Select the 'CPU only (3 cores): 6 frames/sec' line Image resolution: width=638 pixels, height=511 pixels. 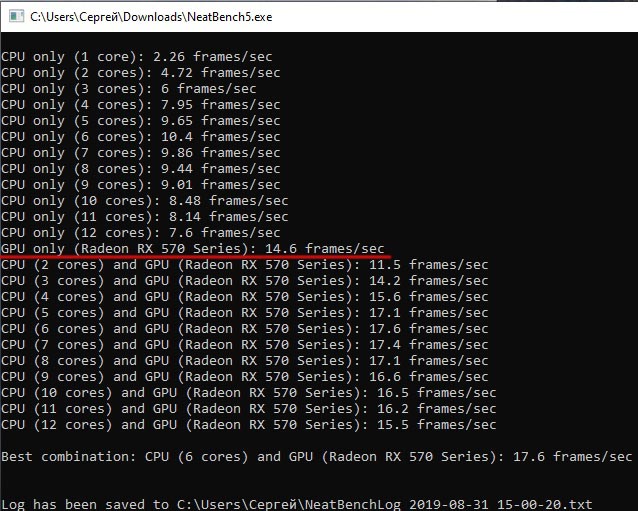pos(129,89)
